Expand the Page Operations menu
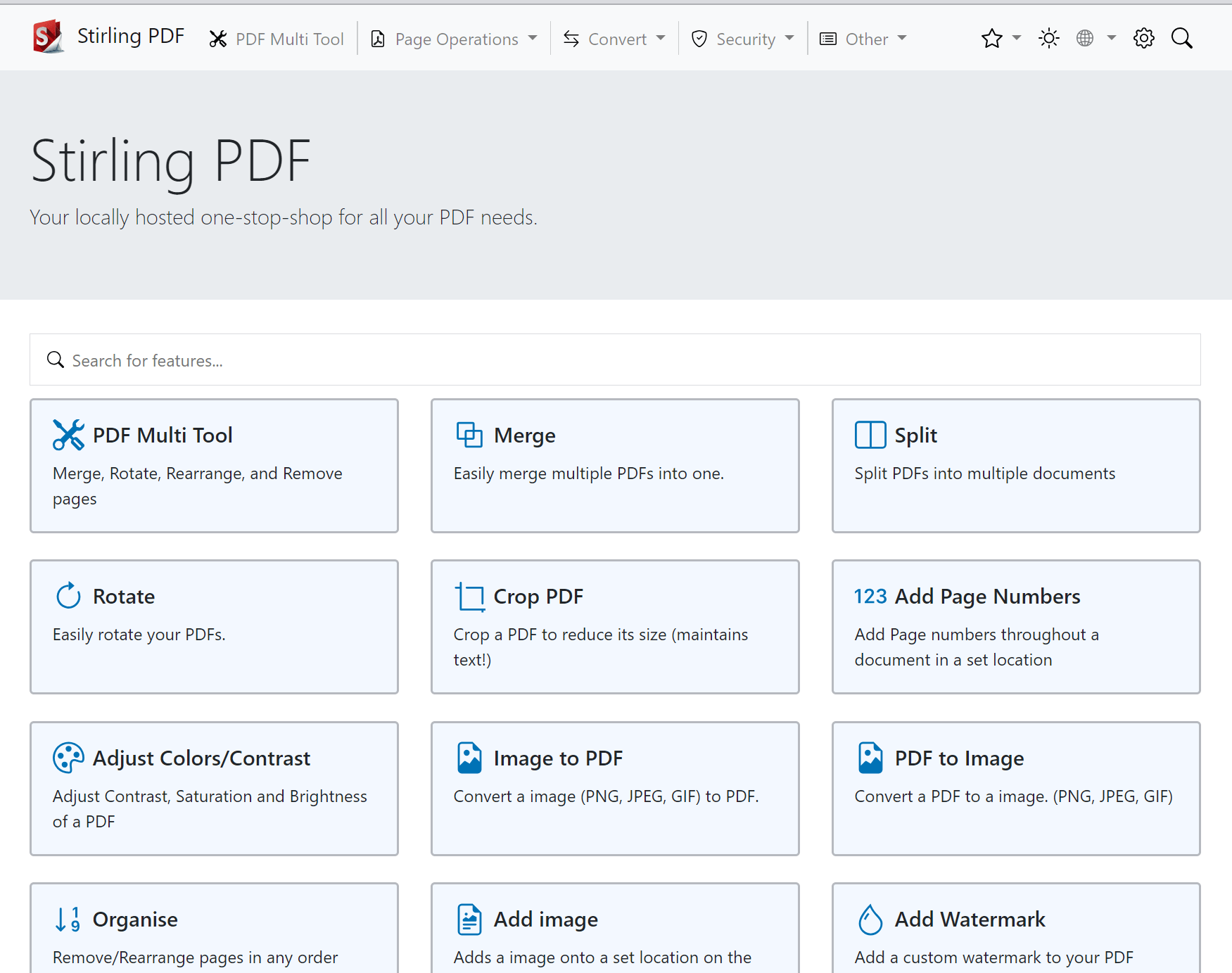This screenshot has width=1232, height=973. pos(454,39)
